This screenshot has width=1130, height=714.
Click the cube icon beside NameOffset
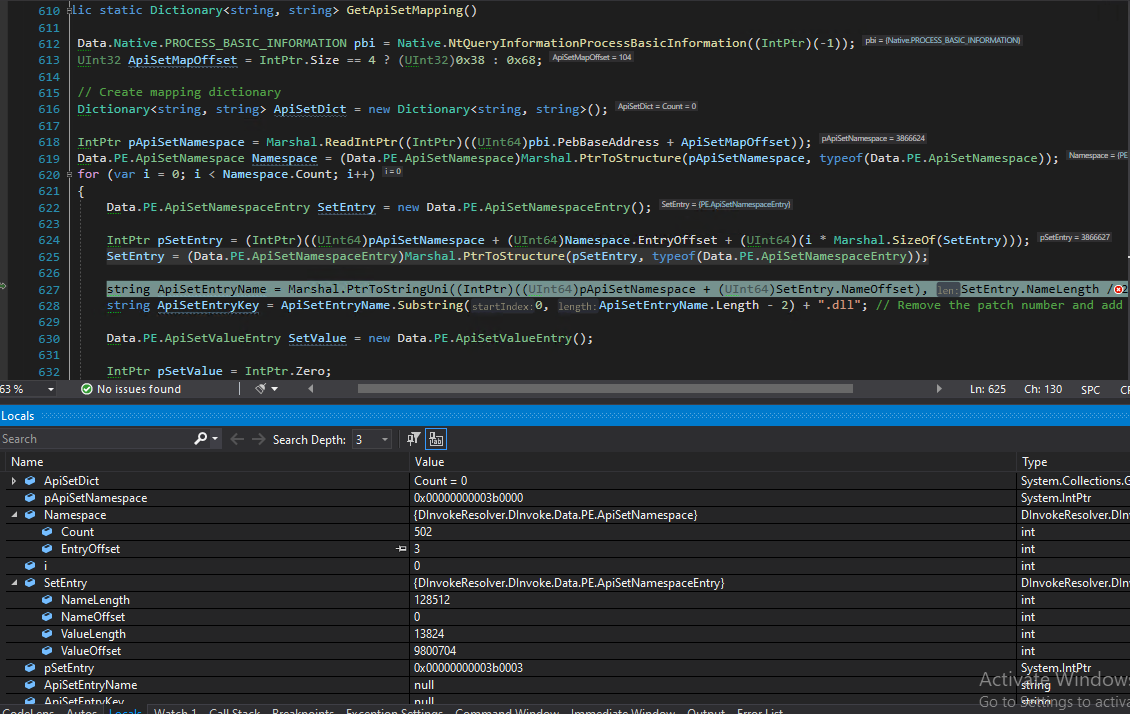[47, 617]
